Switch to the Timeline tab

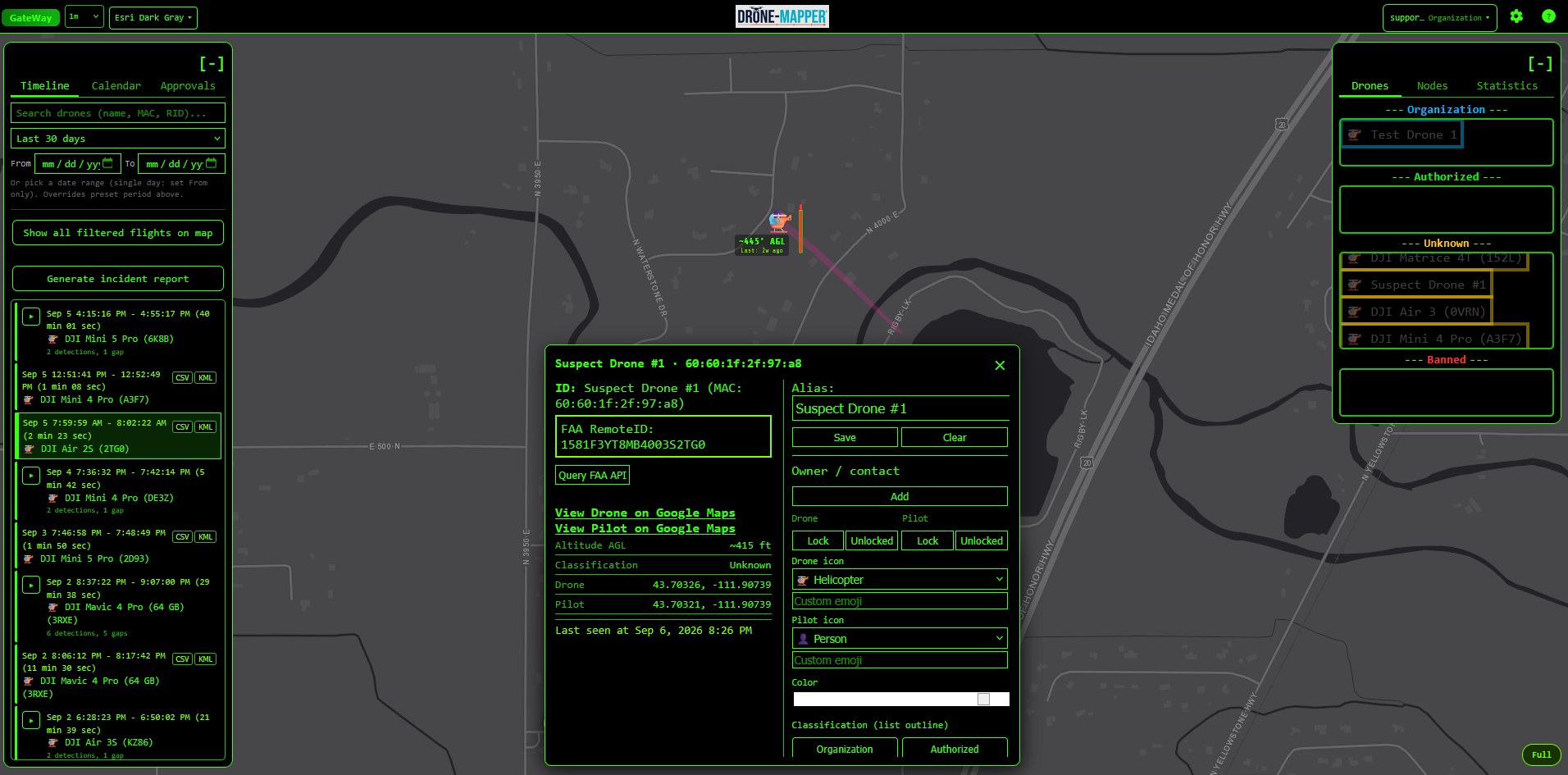coord(44,85)
